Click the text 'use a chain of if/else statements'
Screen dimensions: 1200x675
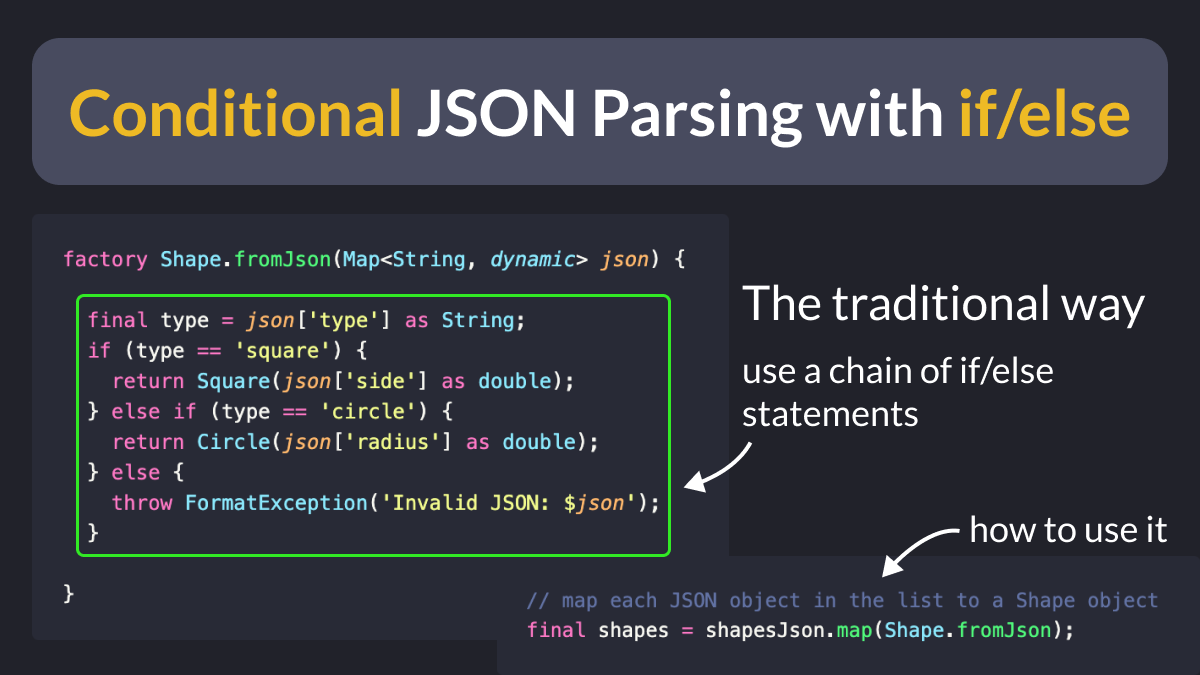898,392
